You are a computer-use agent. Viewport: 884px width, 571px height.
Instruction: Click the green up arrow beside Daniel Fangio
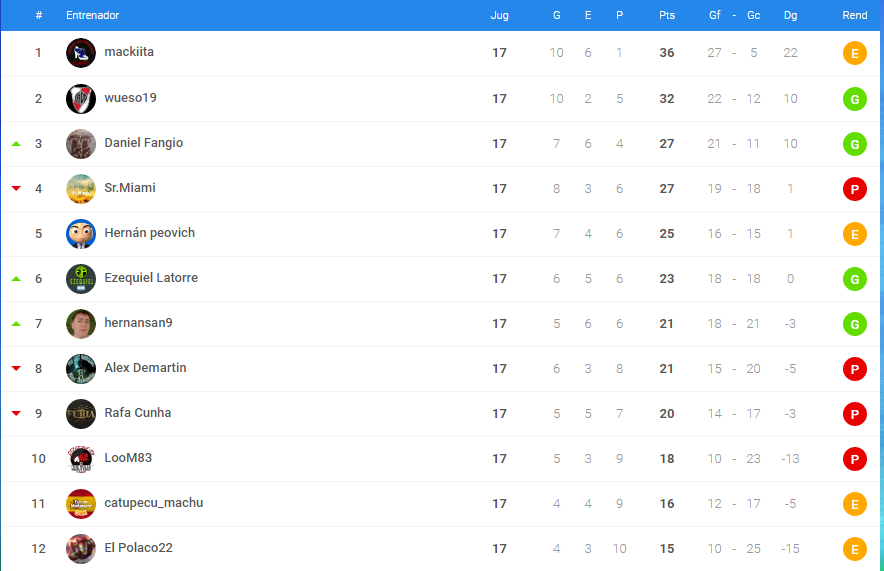(16, 144)
